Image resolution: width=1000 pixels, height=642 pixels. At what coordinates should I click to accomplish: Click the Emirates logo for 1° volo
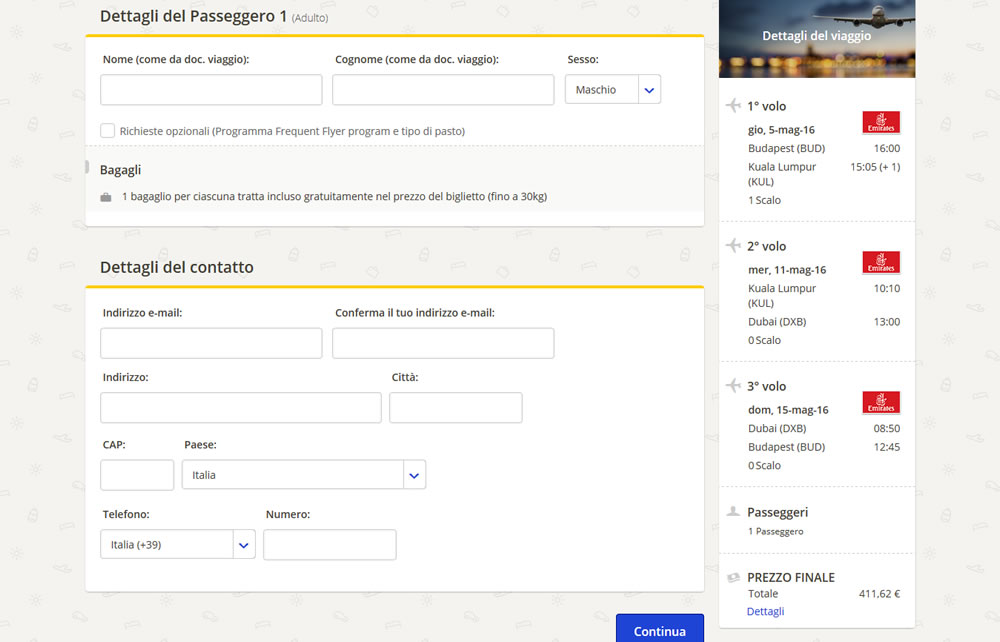tap(881, 122)
